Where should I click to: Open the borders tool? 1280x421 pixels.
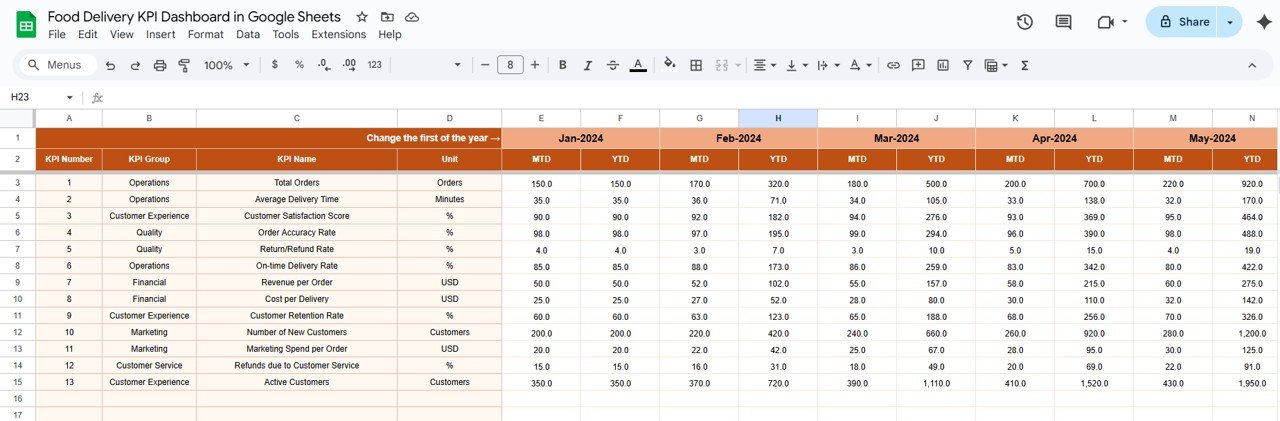pos(696,65)
